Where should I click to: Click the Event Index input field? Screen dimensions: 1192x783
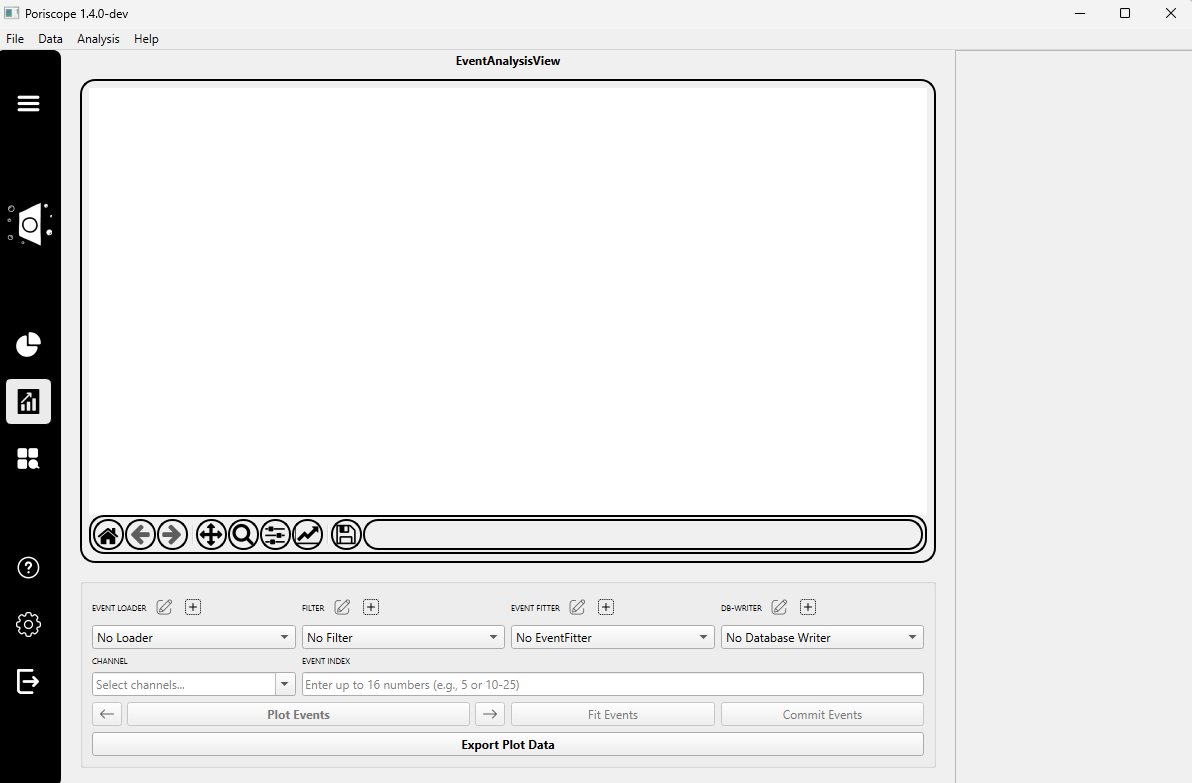(612, 685)
